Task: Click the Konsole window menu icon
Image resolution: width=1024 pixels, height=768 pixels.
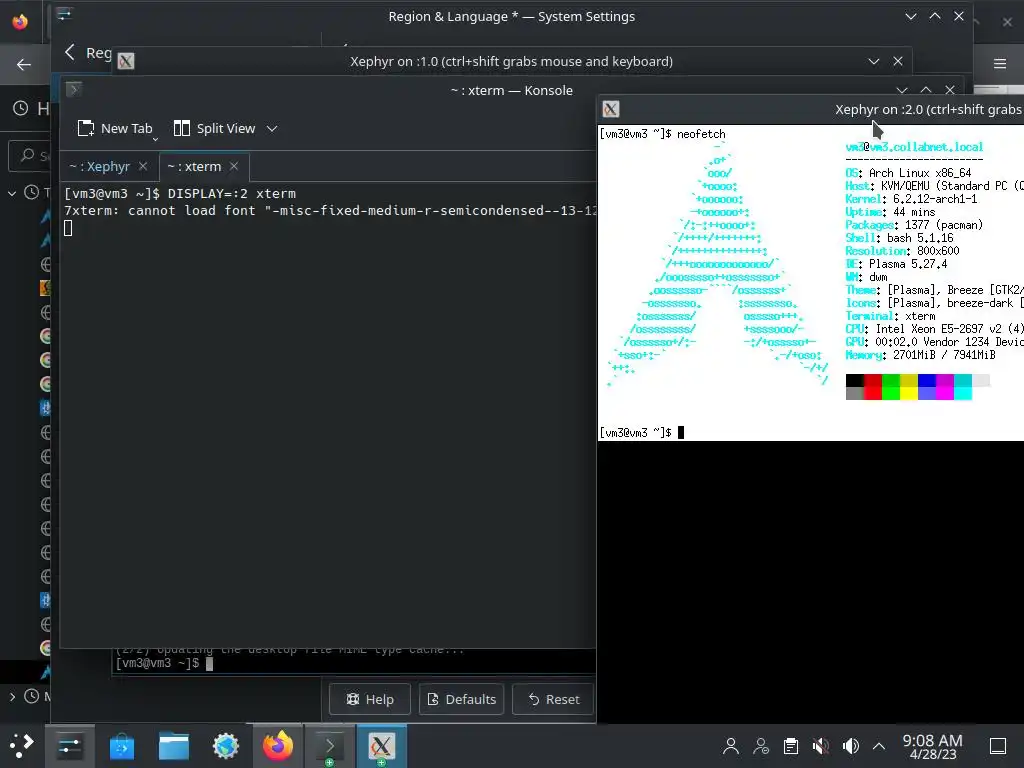Action: [x=74, y=89]
